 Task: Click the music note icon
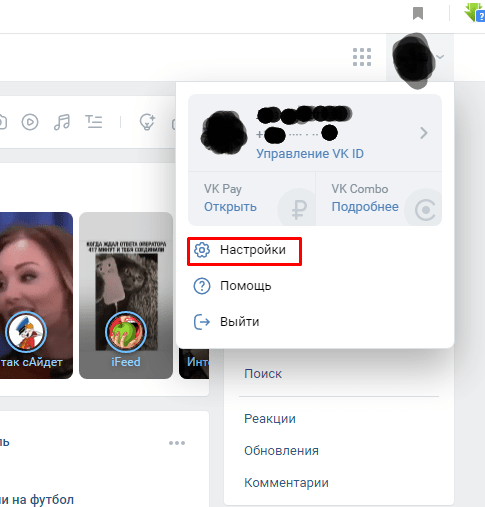62,122
